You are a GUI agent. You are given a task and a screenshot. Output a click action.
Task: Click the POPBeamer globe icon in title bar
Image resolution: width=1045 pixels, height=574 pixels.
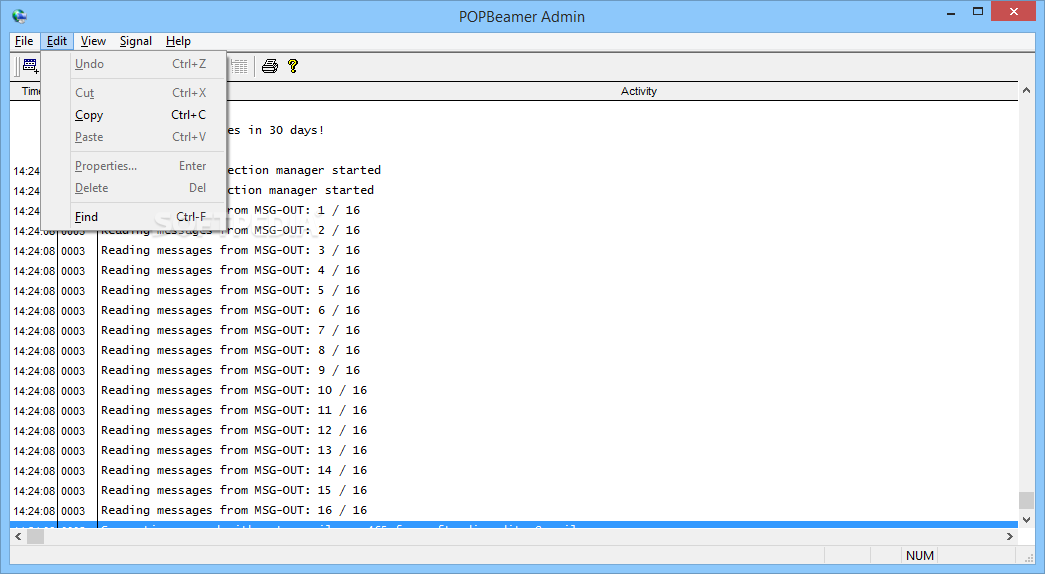(19, 16)
